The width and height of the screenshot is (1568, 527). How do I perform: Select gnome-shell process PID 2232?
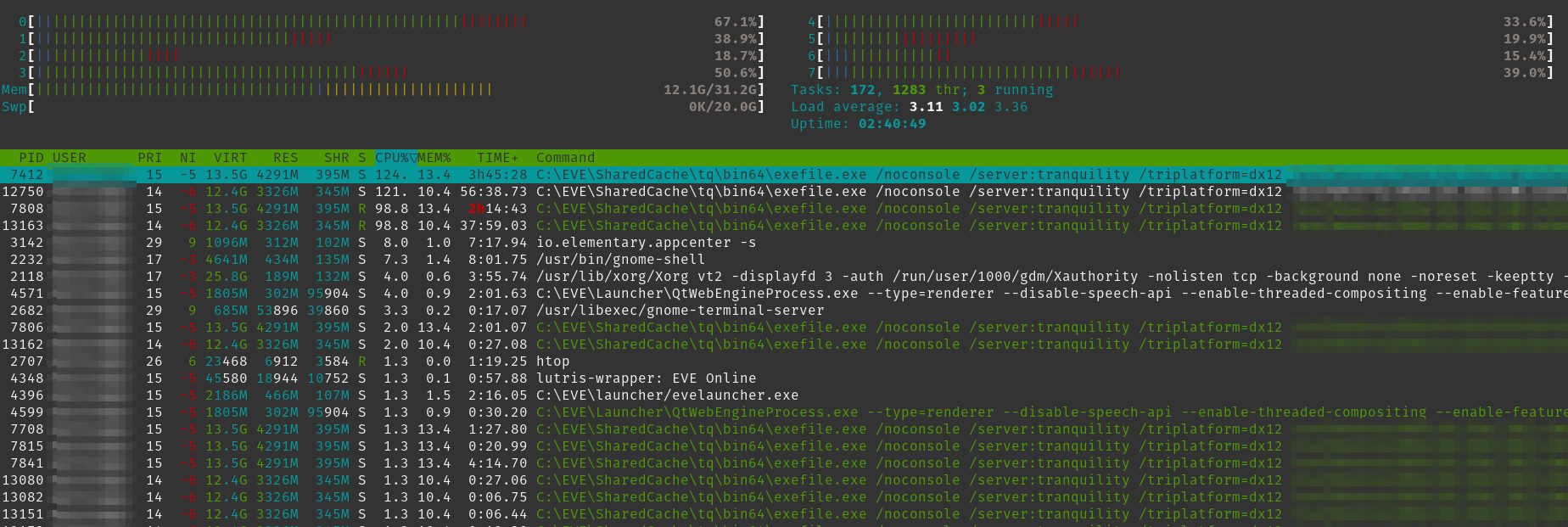pyautogui.click(x=784, y=260)
